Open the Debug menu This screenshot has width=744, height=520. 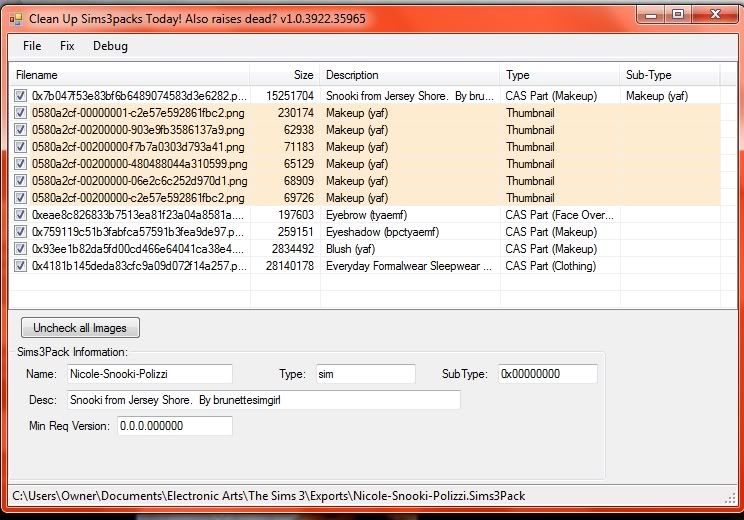tap(110, 46)
